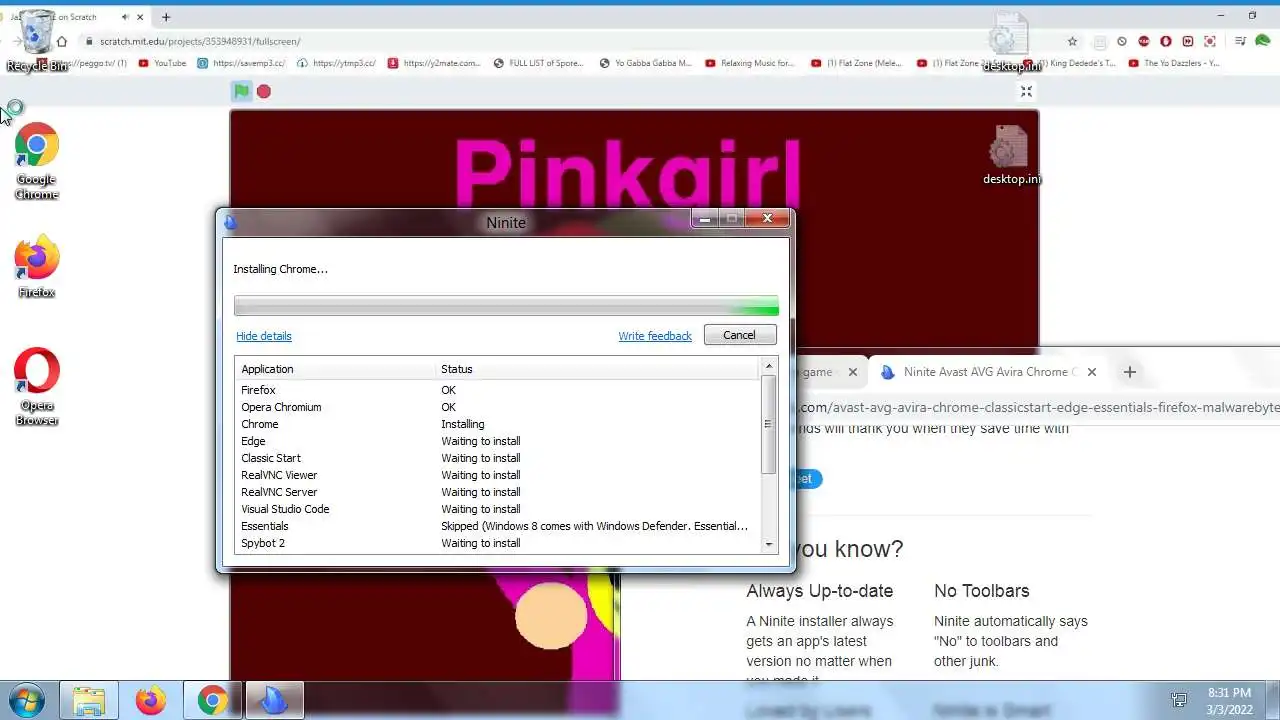Click Hide details link in Ninite

tap(264, 336)
